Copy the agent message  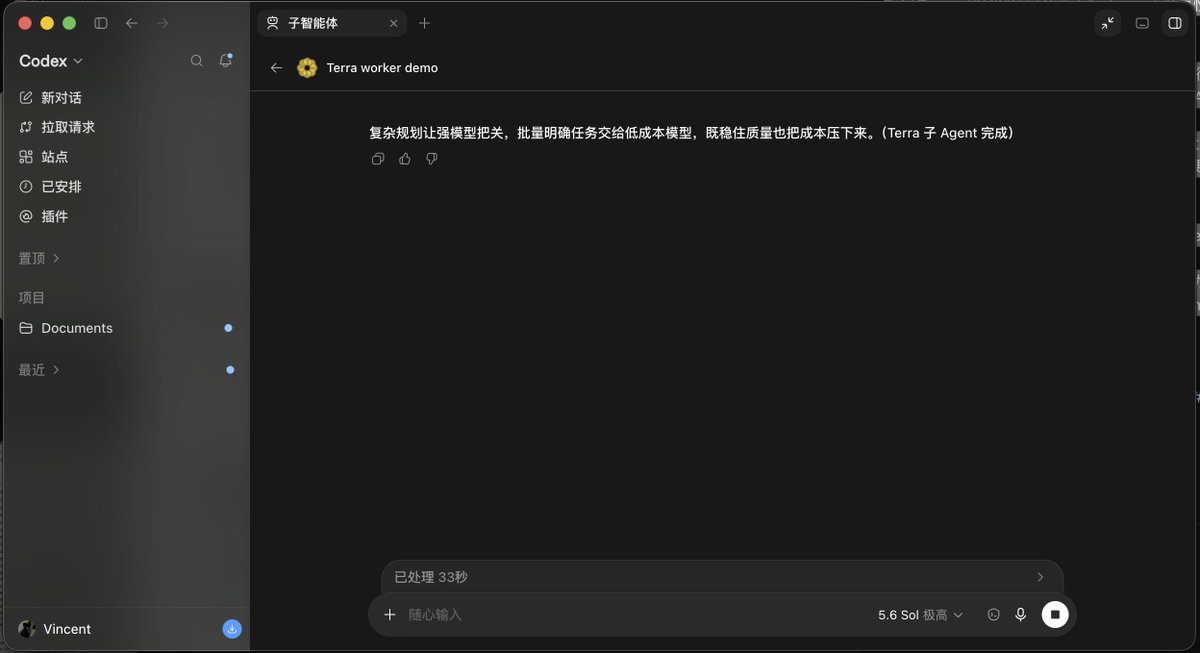pyautogui.click(x=378, y=159)
